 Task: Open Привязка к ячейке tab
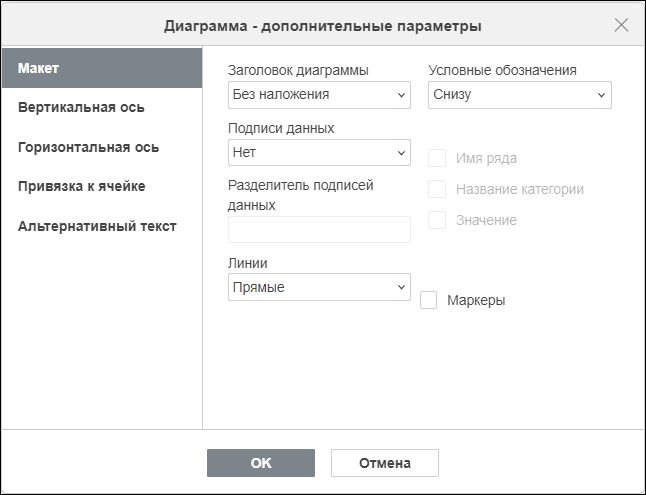pos(102,186)
